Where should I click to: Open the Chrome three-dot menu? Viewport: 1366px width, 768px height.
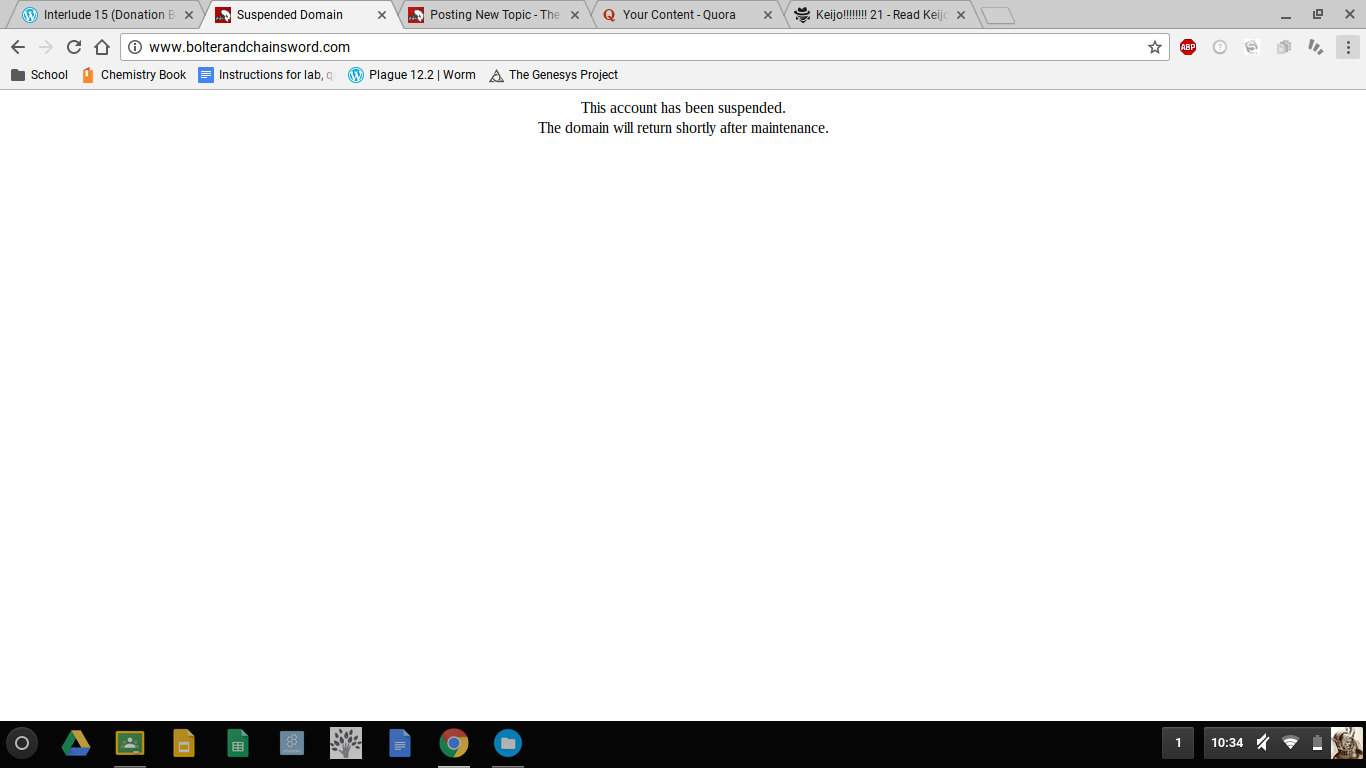(x=1347, y=47)
